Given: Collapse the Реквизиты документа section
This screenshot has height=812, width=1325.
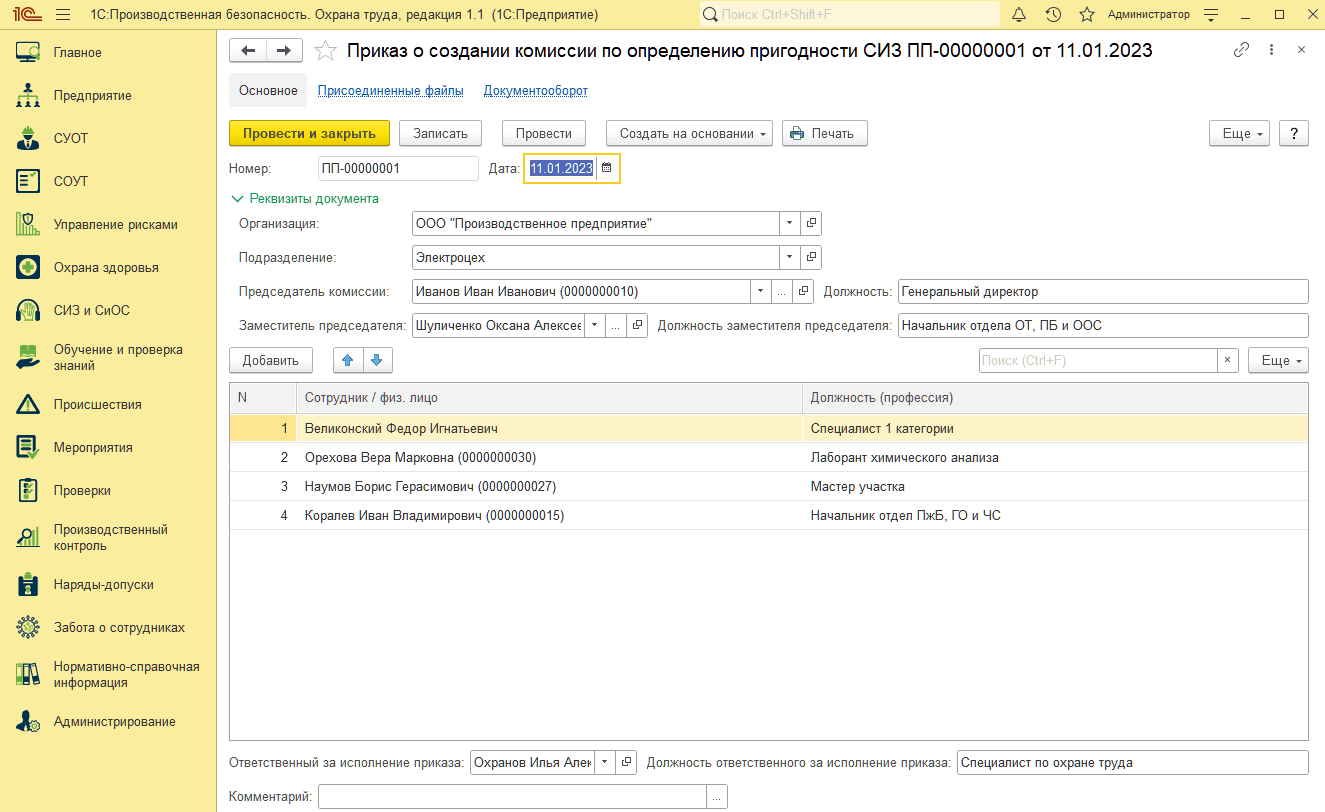Looking at the screenshot, I should point(238,198).
